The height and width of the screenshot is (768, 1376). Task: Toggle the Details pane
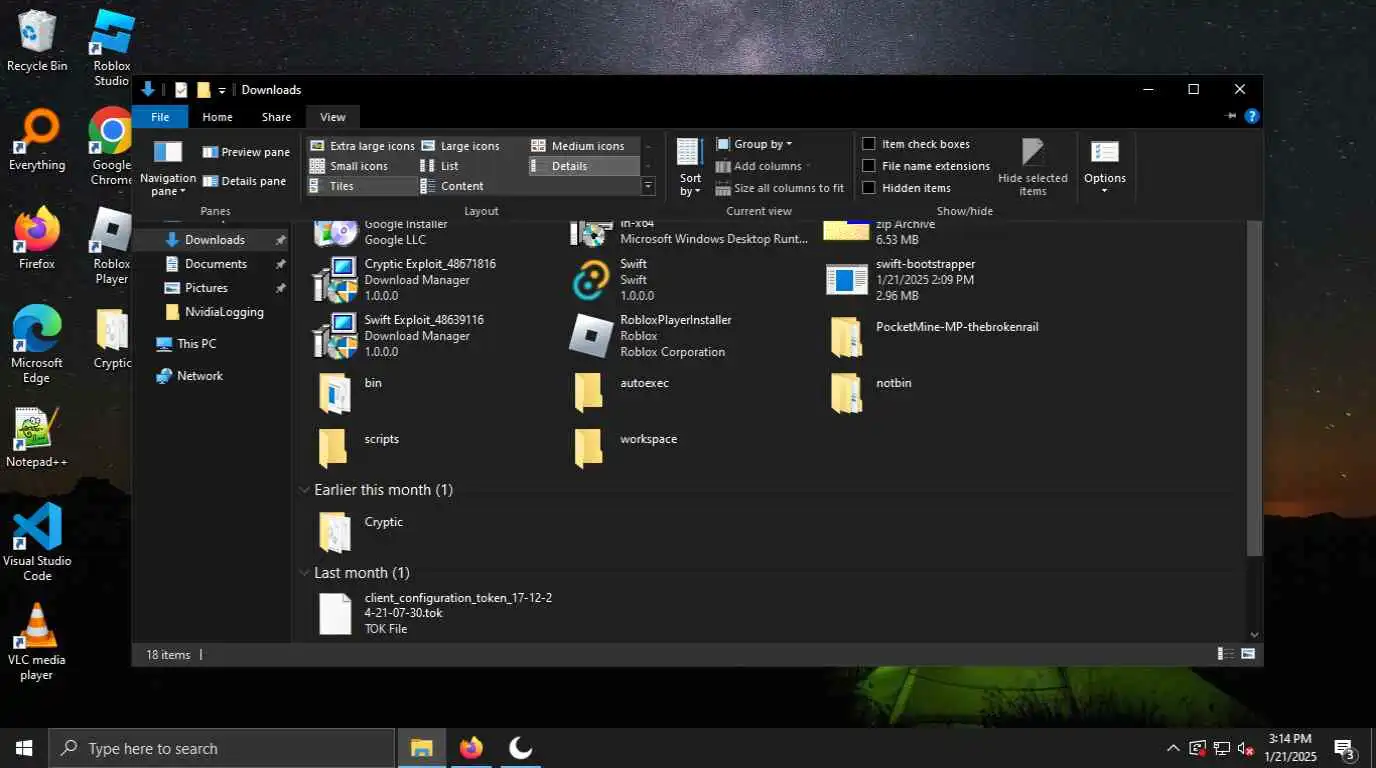point(245,181)
